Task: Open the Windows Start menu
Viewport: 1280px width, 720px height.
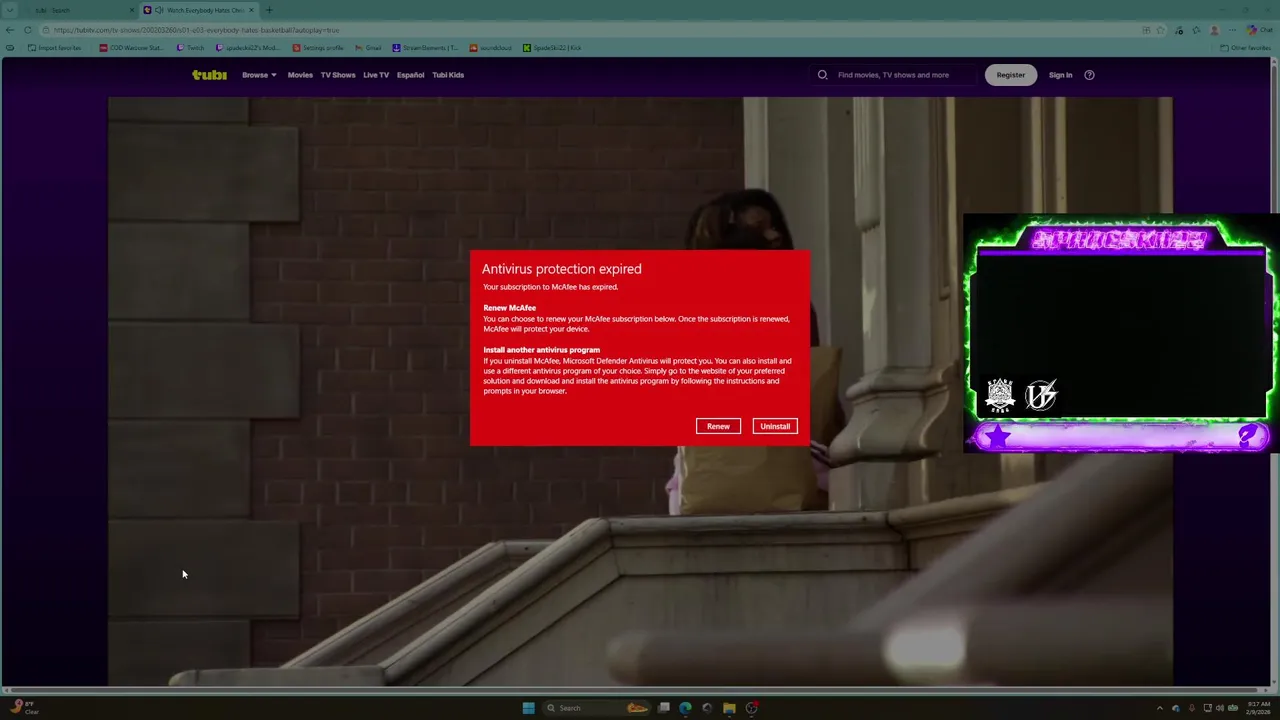Action: pyautogui.click(x=528, y=708)
